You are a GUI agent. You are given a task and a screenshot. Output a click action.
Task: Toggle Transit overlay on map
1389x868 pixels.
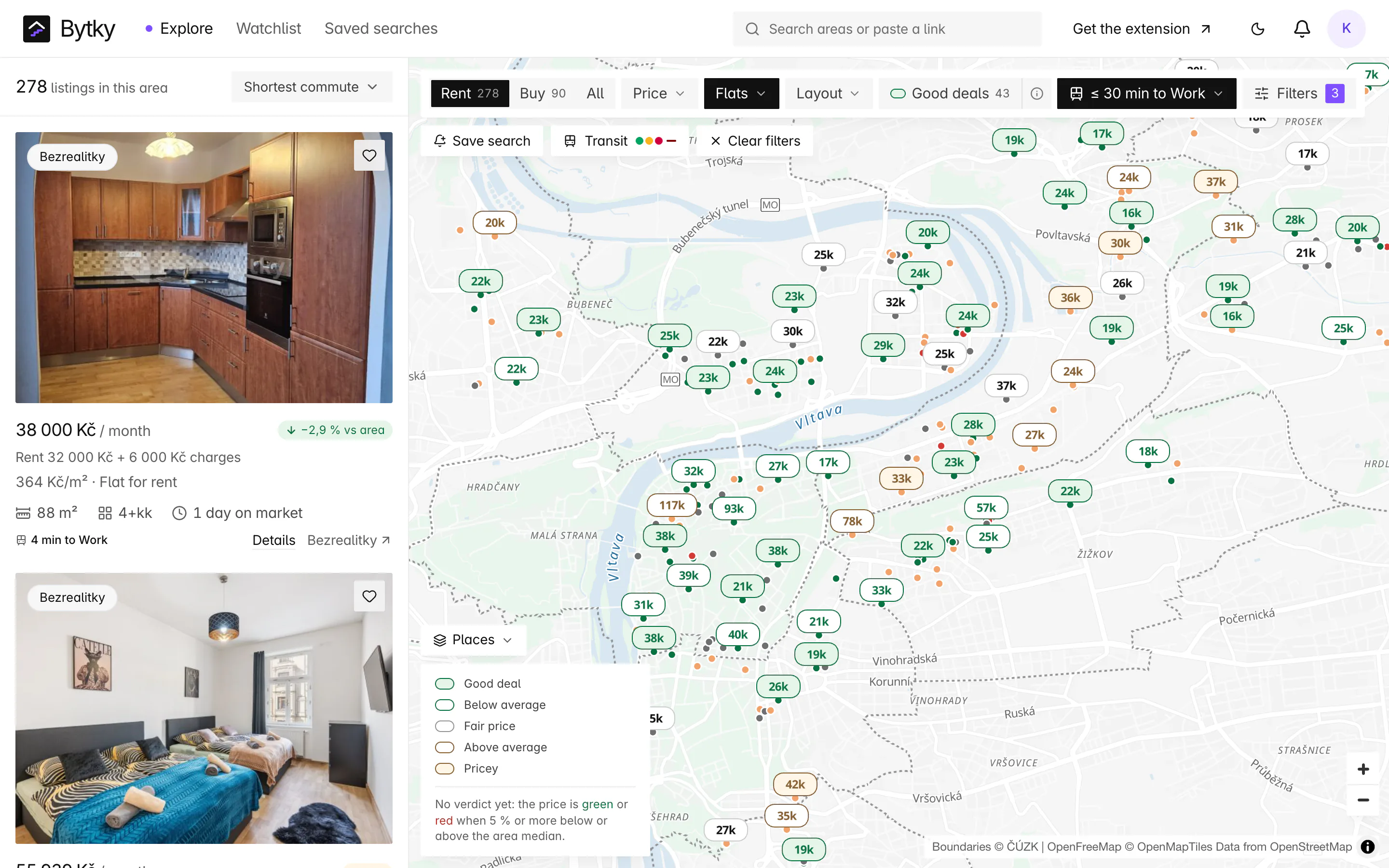click(x=620, y=141)
